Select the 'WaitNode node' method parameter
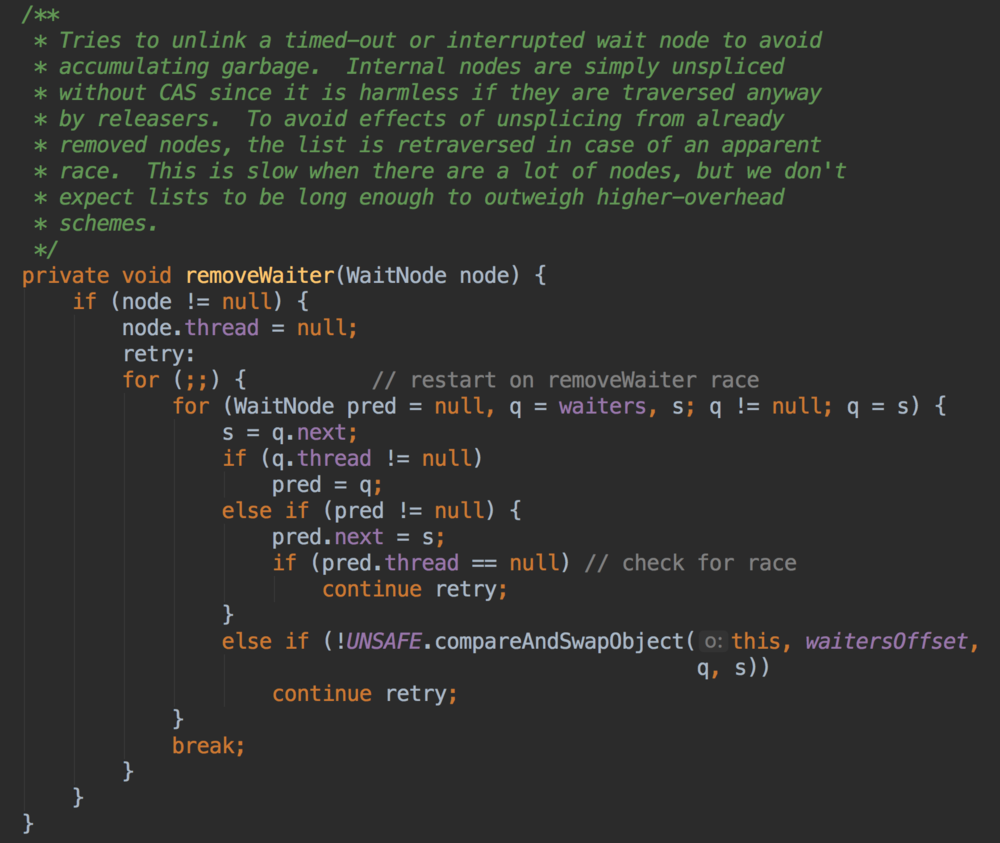The height and width of the screenshot is (843, 1000). point(428,275)
